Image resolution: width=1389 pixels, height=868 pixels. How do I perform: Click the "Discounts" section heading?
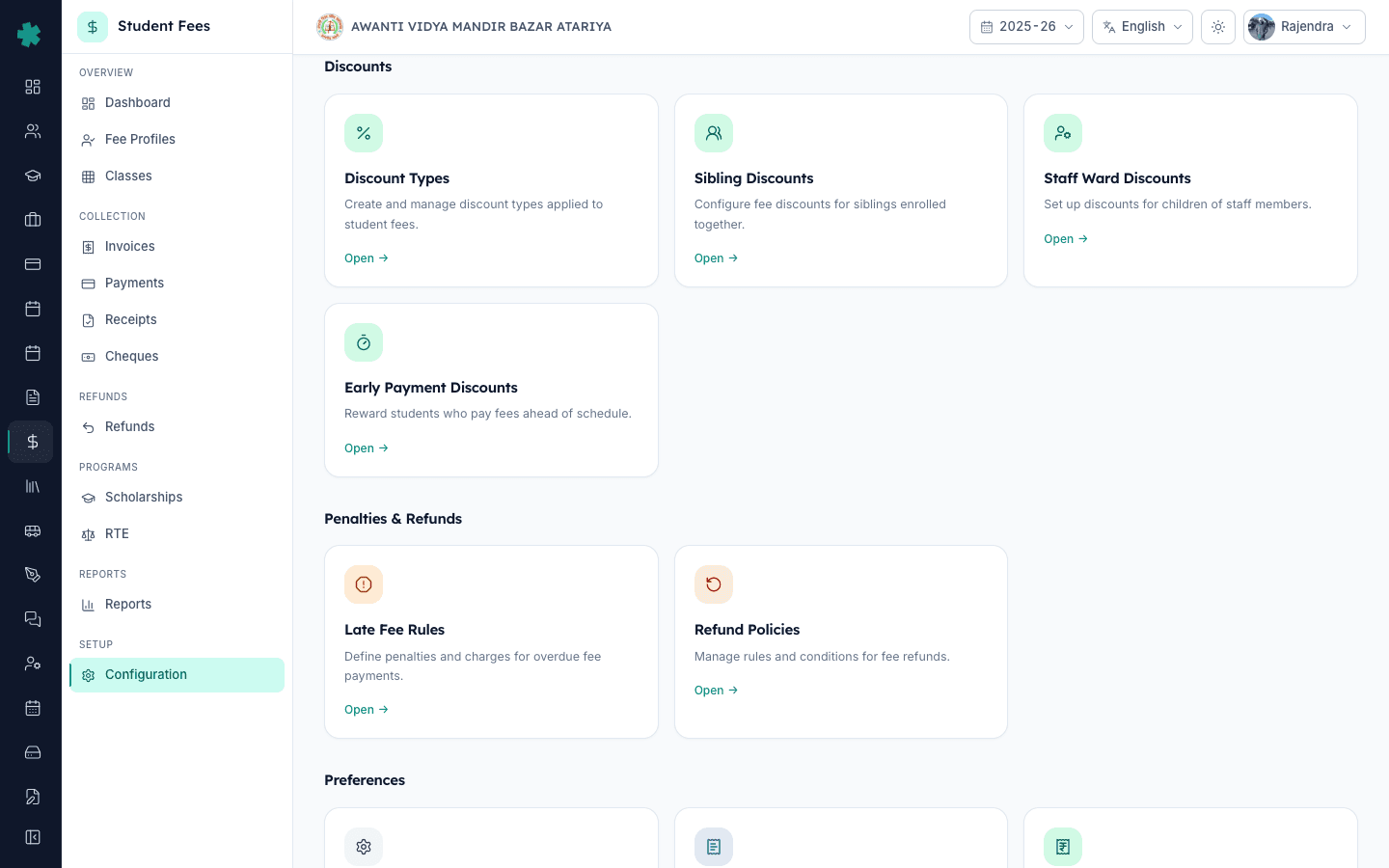pyautogui.click(x=358, y=67)
